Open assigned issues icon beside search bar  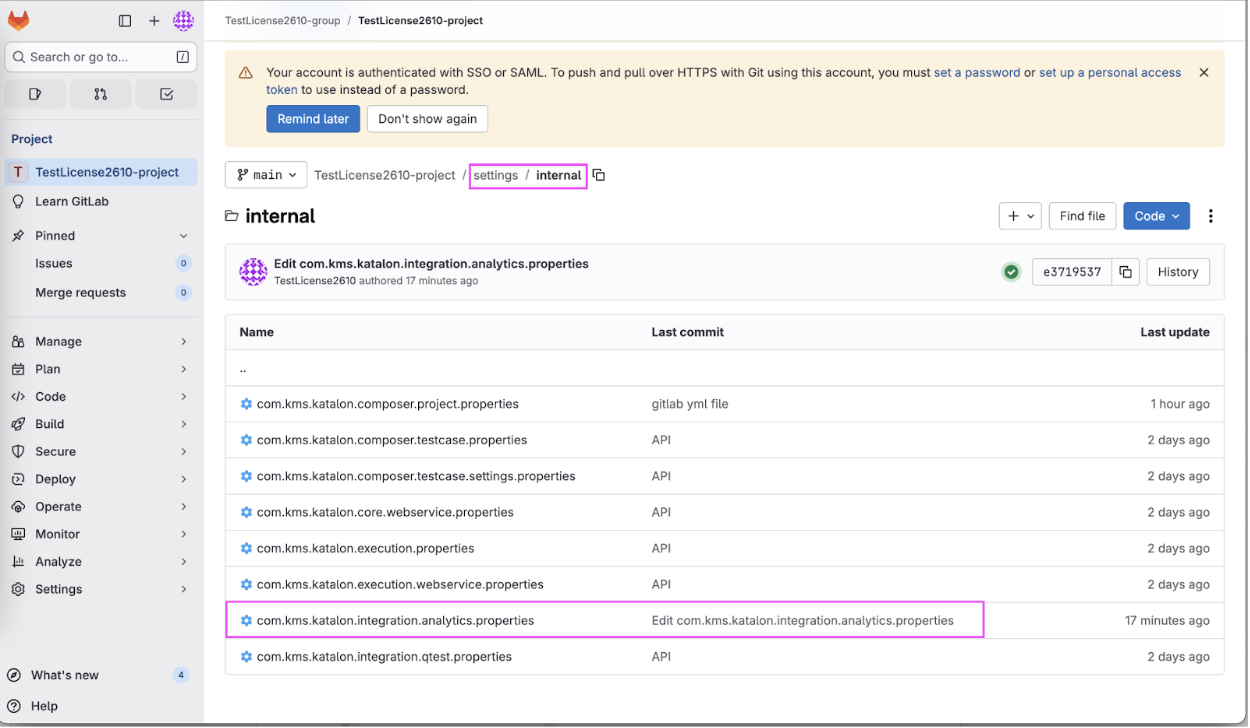[35, 92]
